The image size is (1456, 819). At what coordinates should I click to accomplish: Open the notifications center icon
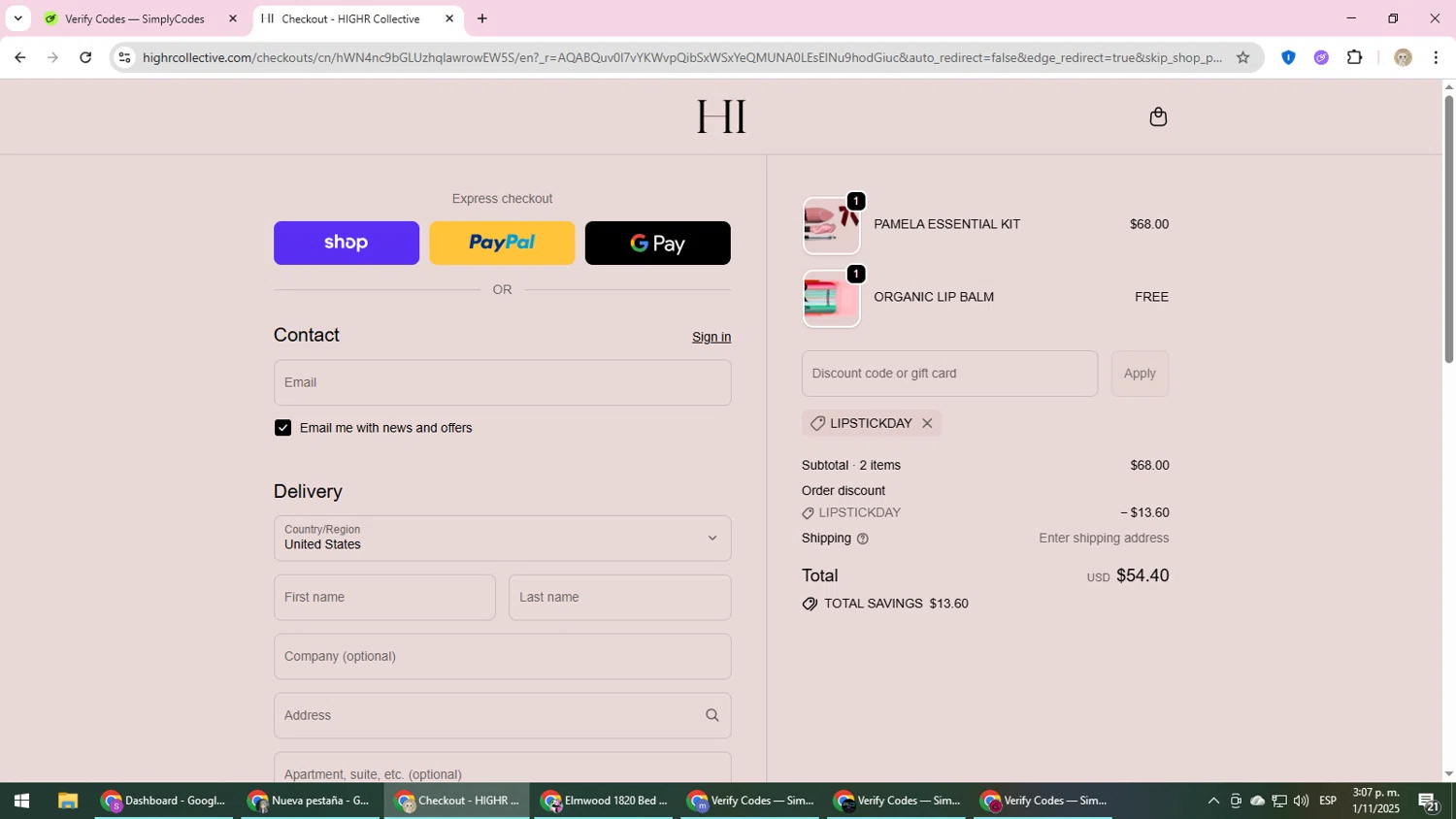tap(1429, 801)
